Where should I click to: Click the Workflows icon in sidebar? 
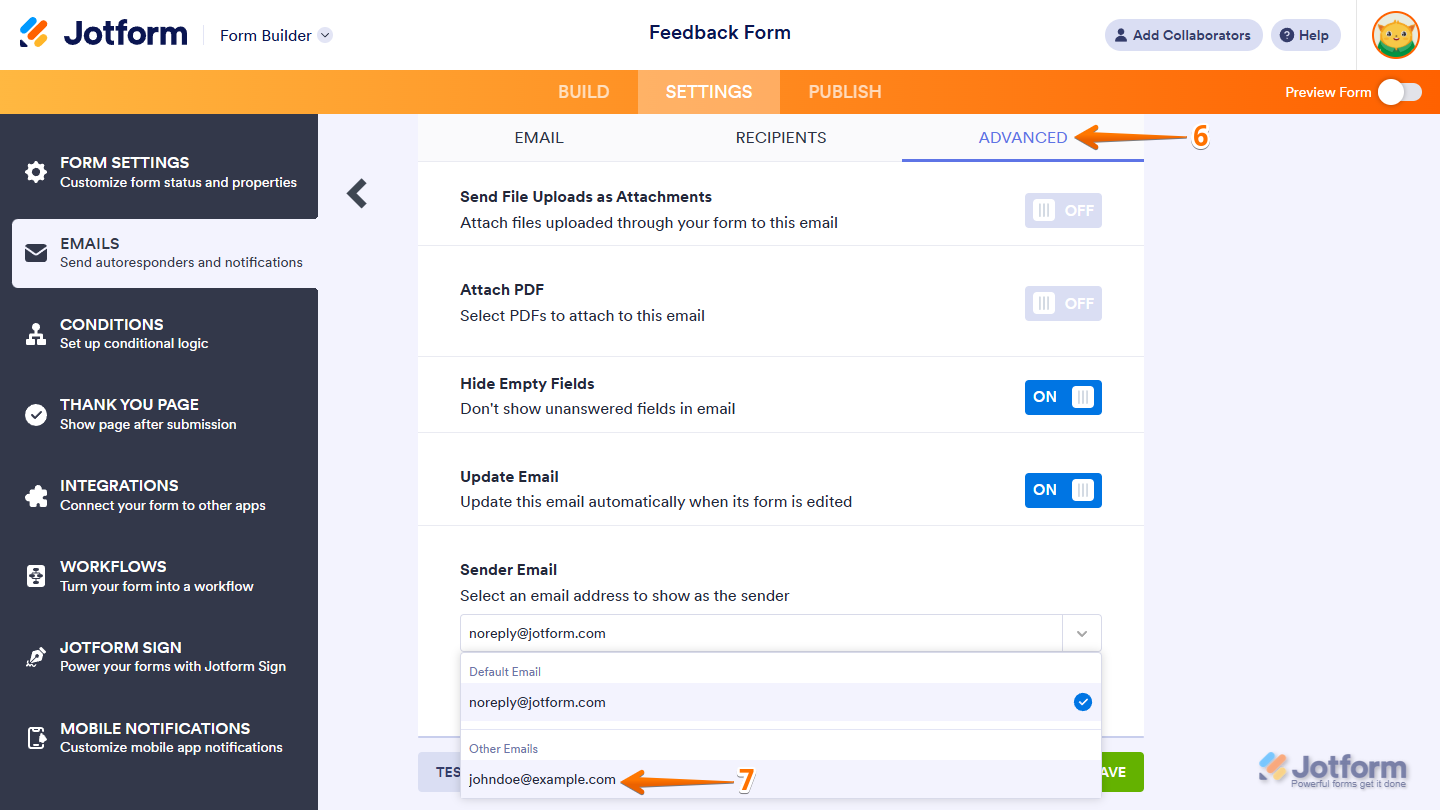(36, 576)
